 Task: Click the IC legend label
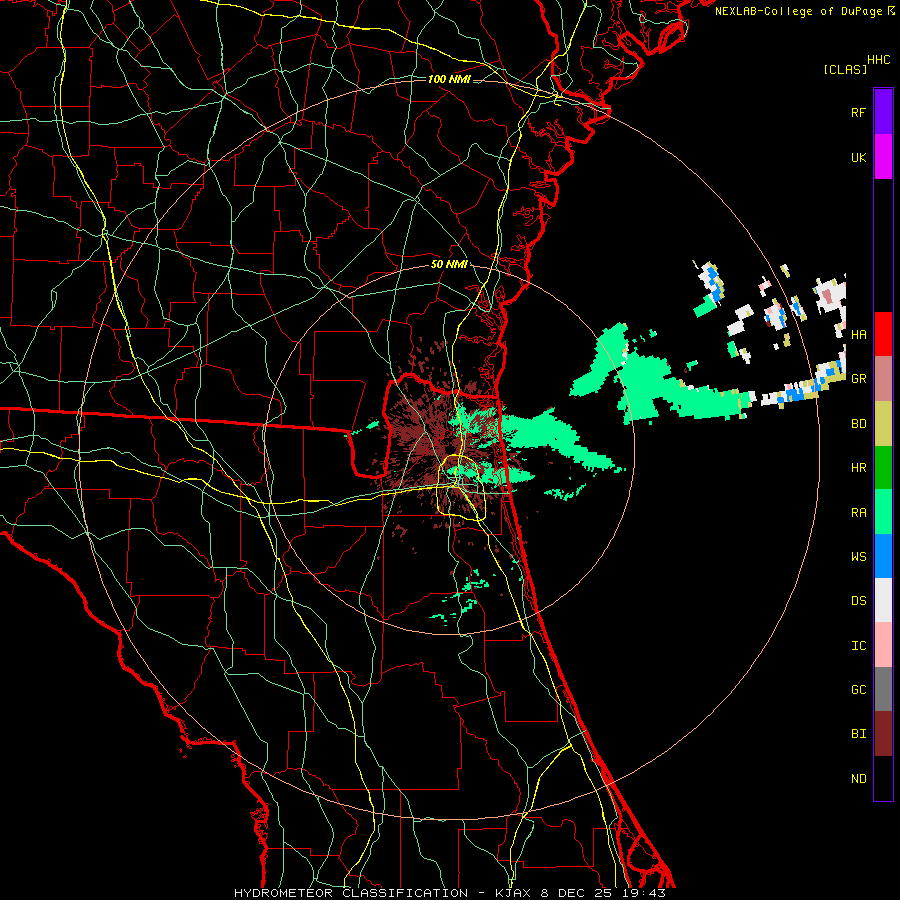[x=858, y=646]
